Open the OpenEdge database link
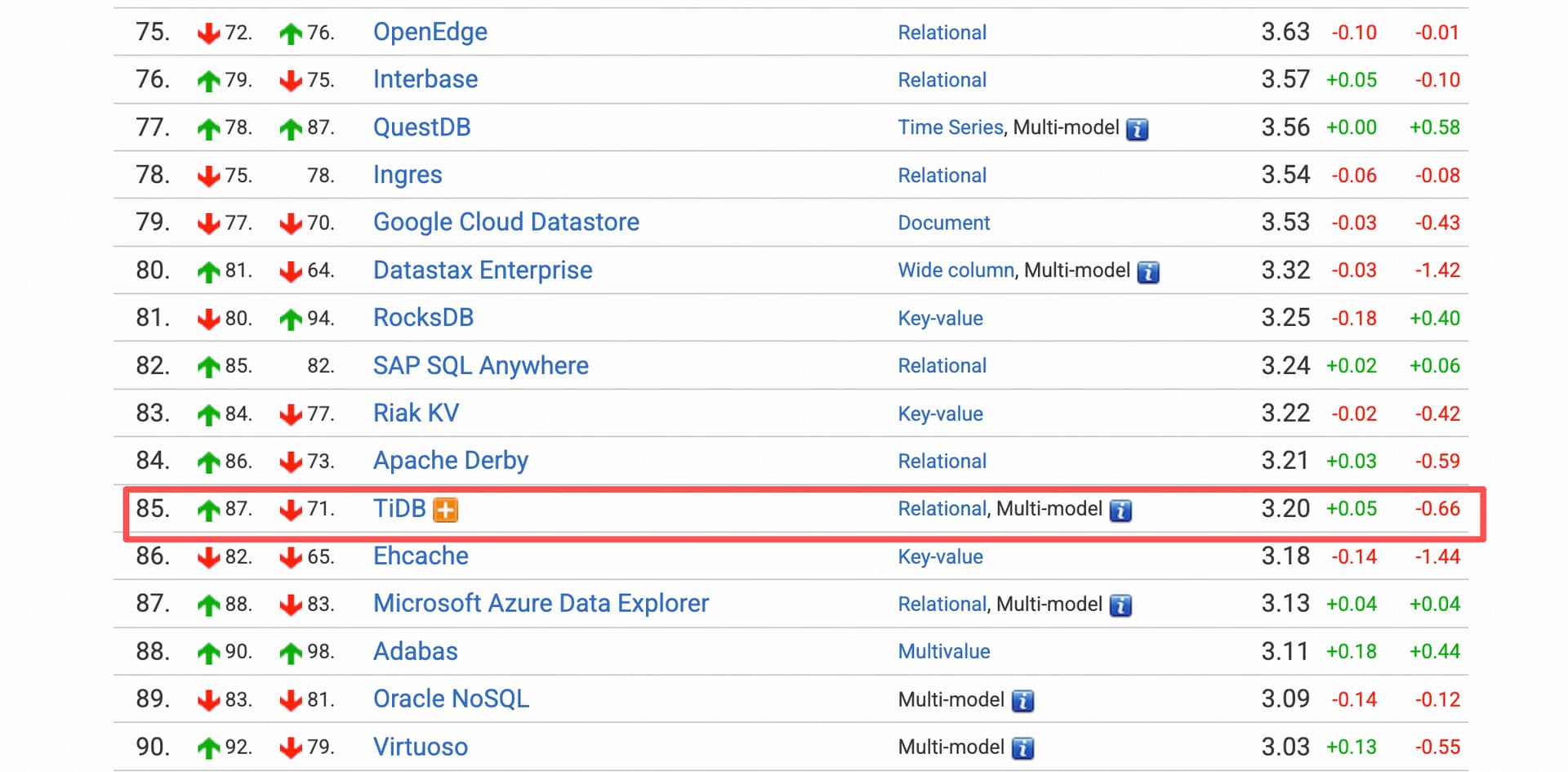This screenshot has width=1568, height=772. tap(430, 32)
